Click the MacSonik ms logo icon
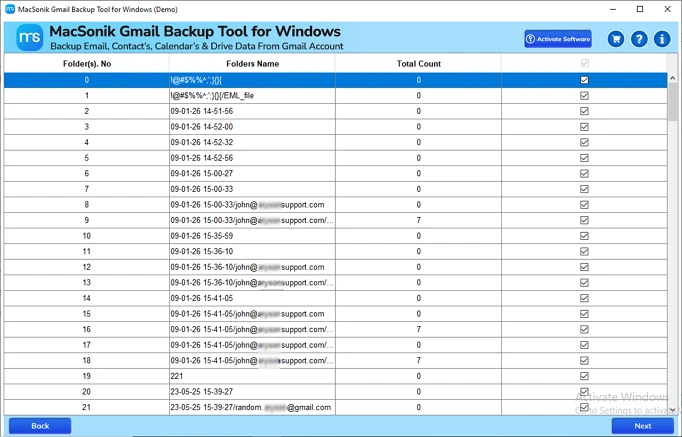This screenshot has height=437, width=682. (x=30, y=38)
